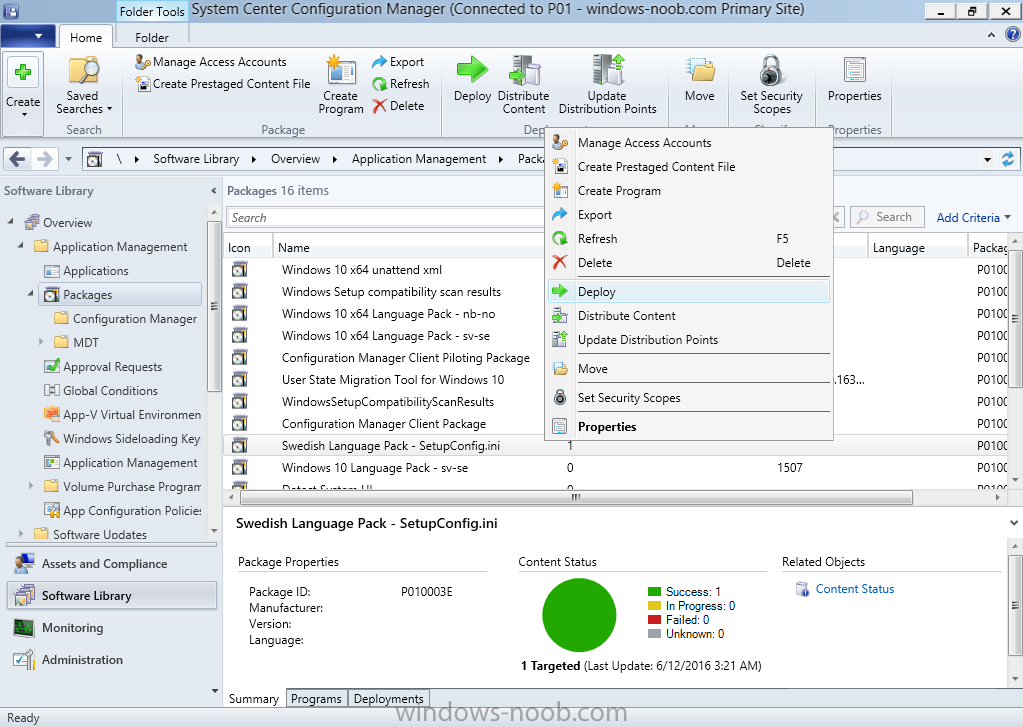Choose Distribute Content in context menu

tap(689, 316)
